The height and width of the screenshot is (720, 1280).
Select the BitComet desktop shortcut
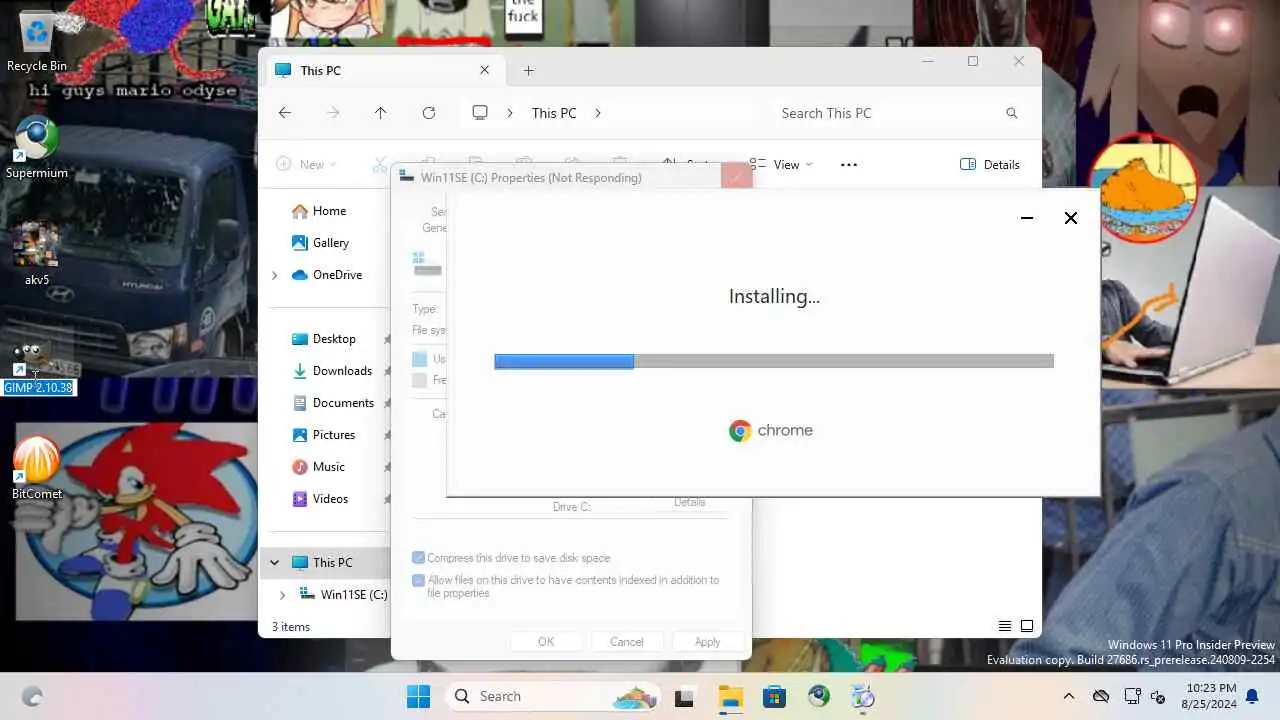36,469
